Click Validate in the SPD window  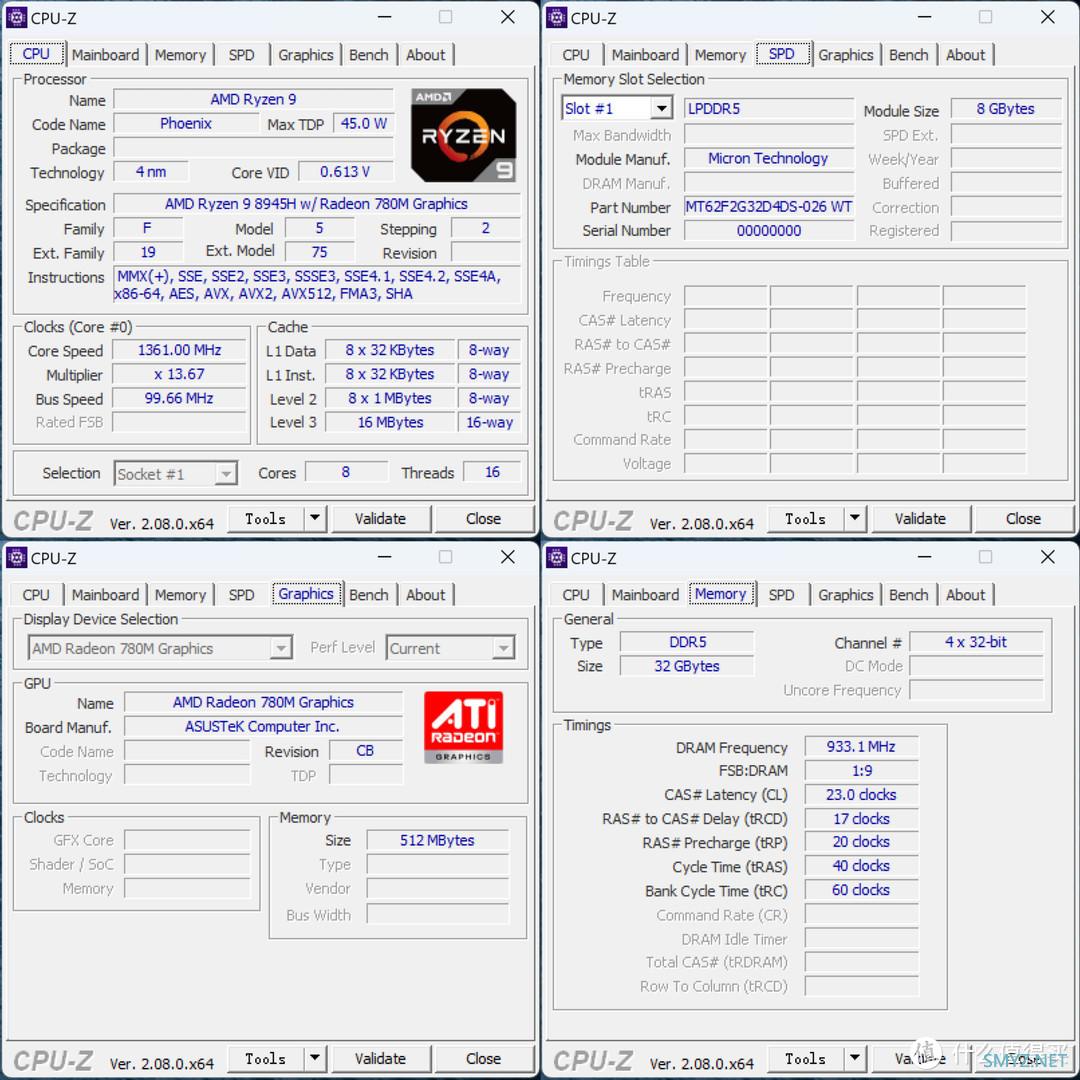[920, 518]
